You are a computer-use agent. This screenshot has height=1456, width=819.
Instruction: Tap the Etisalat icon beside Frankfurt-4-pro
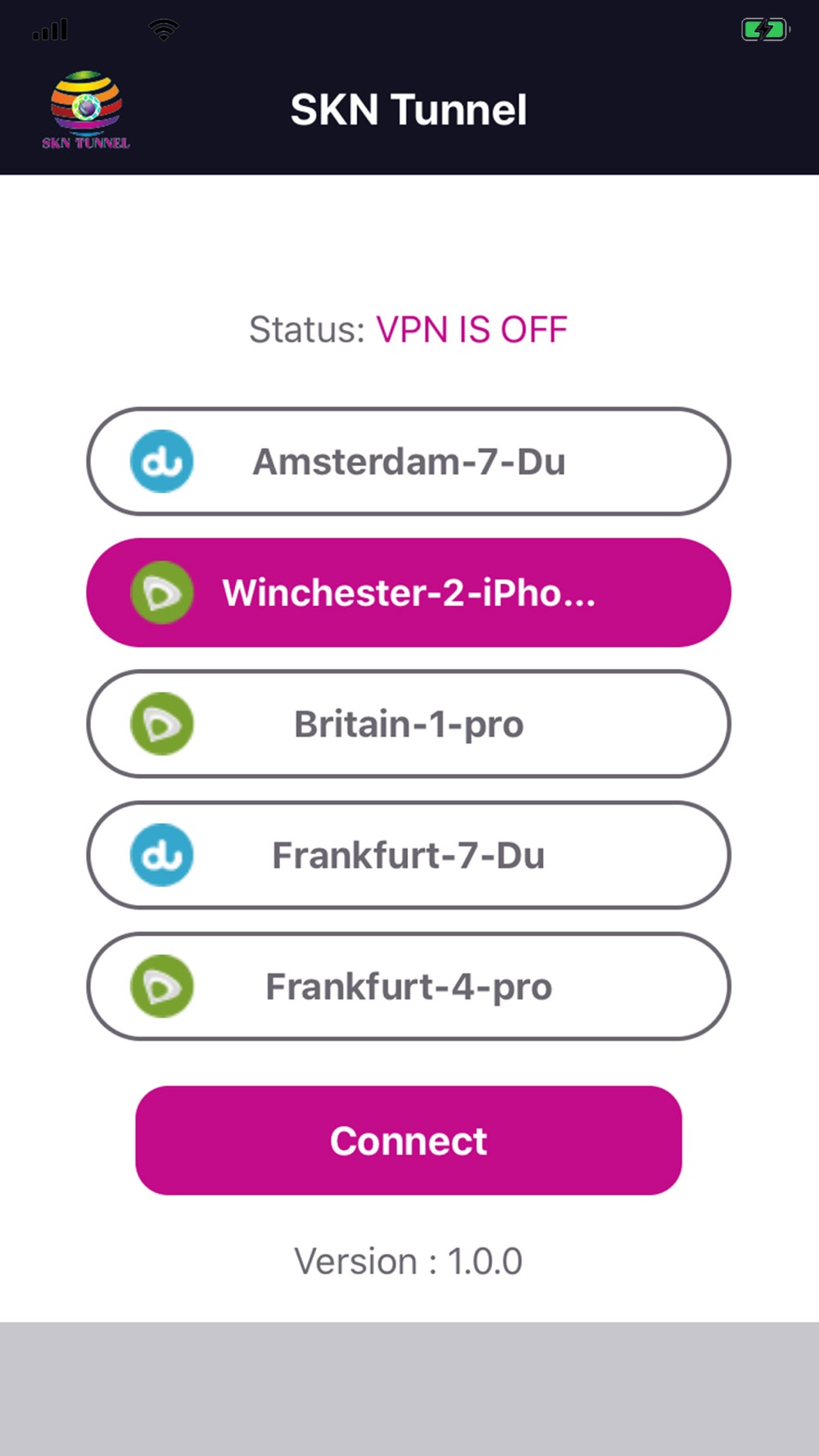(162, 986)
